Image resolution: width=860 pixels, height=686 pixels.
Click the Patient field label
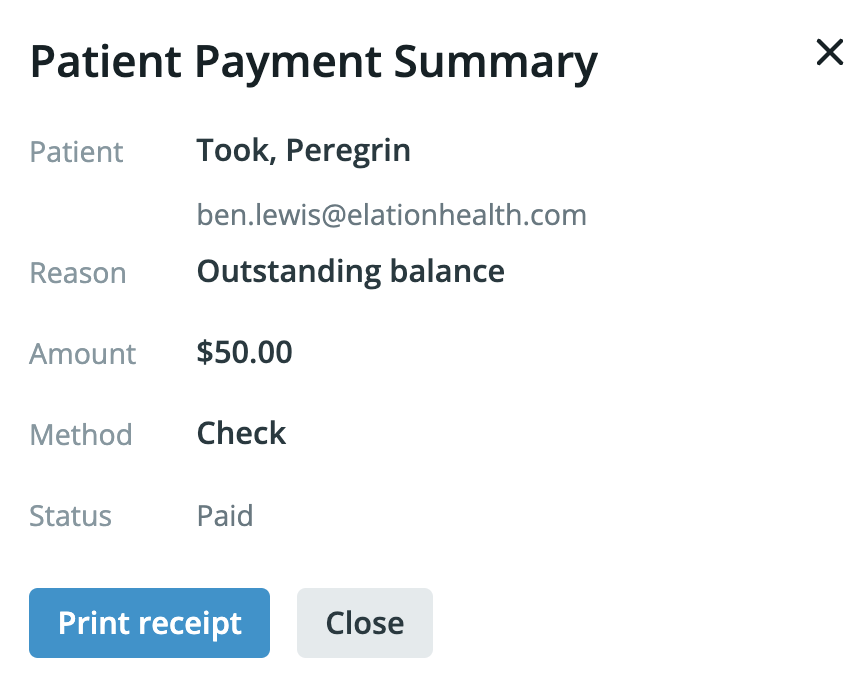click(x=77, y=152)
